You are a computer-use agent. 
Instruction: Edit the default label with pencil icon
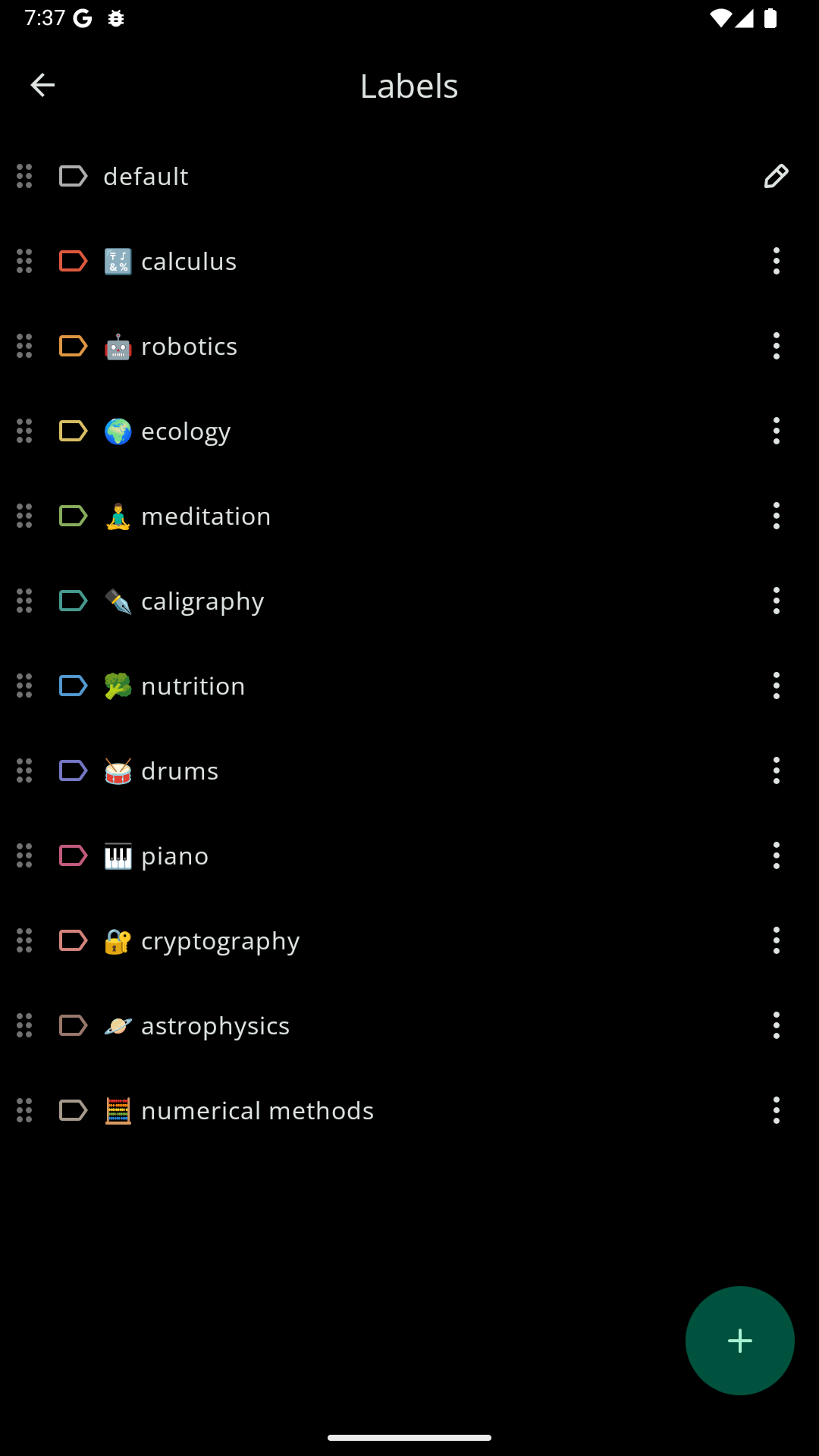click(776, 176)
